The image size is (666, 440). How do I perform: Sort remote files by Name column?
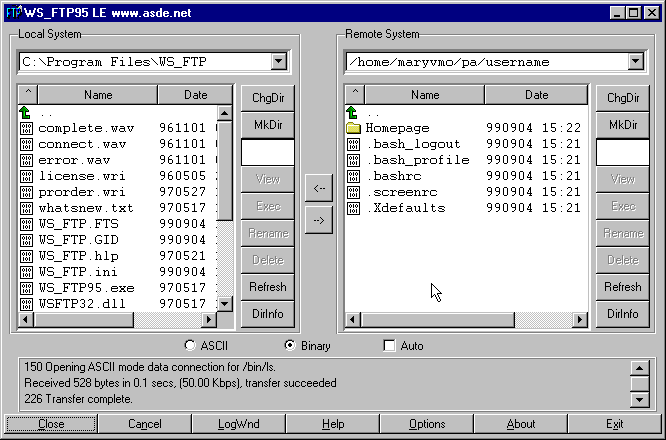click(x=425, y=94)
